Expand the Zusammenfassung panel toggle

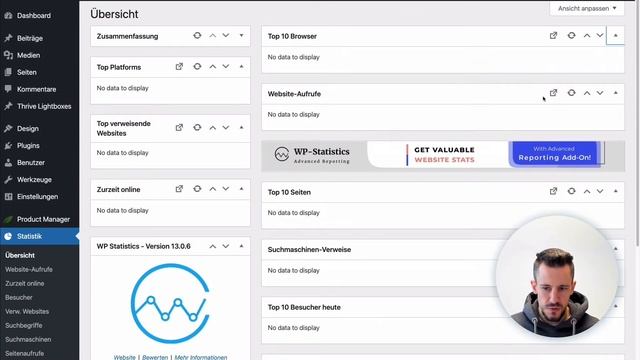coord(242,36)
